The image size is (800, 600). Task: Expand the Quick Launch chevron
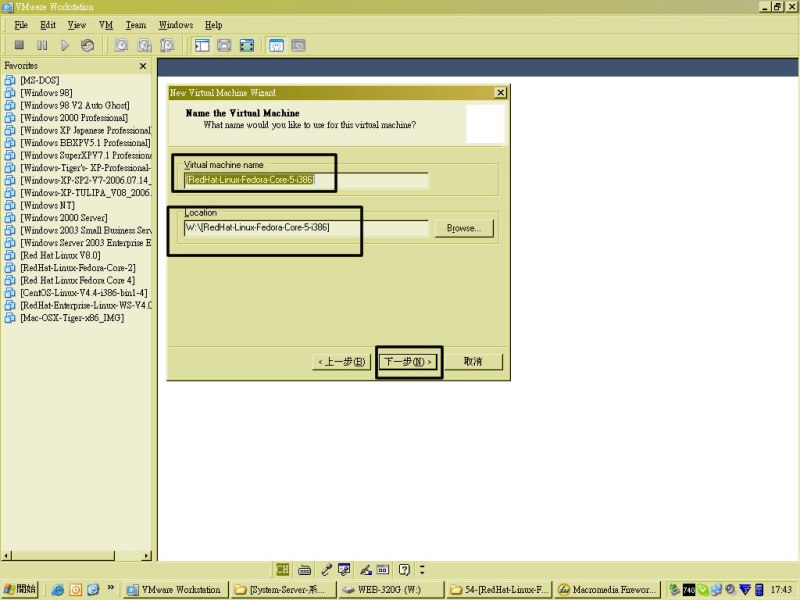coord(110,588)
